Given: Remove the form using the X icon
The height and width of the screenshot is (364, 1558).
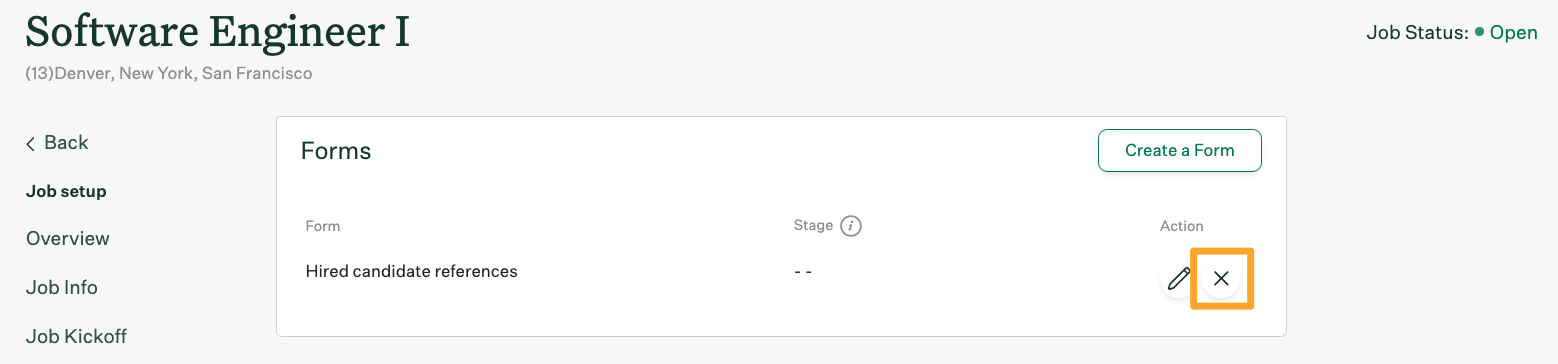Looking at the screenshot, I should pyautogui.click(x=1221, y=279).
